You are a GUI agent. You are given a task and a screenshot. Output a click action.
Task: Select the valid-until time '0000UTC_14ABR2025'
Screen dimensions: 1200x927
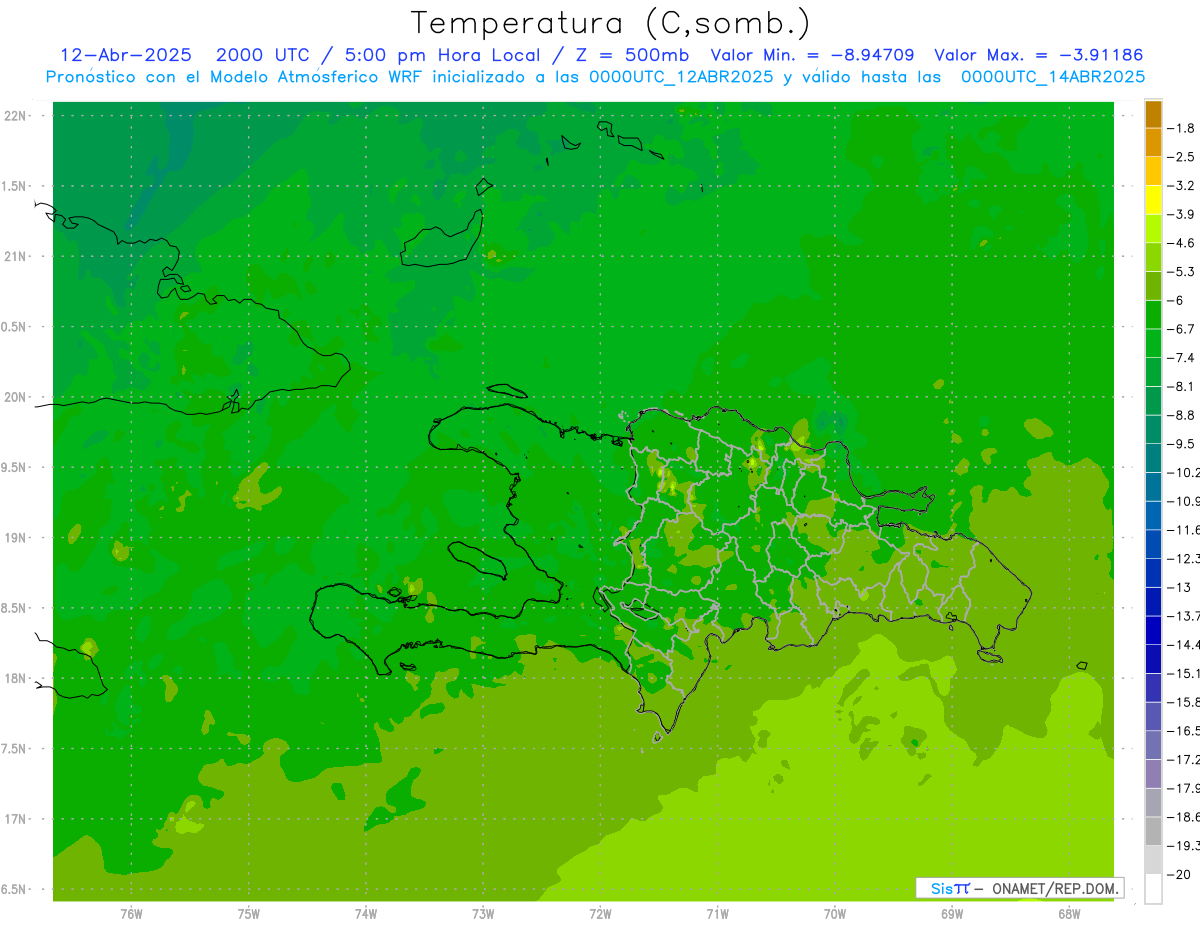pos(1053,77)
